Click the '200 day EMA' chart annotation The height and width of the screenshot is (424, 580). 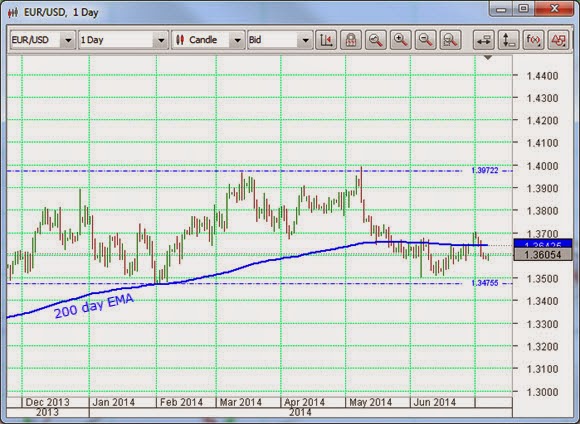click(94, 306)
